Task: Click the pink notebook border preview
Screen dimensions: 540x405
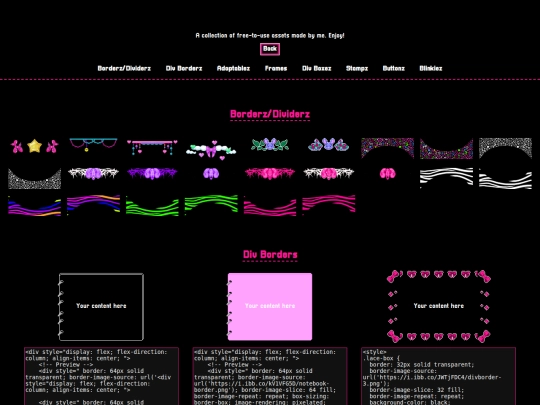Action: pyautogui.click(x=270, y=307)
